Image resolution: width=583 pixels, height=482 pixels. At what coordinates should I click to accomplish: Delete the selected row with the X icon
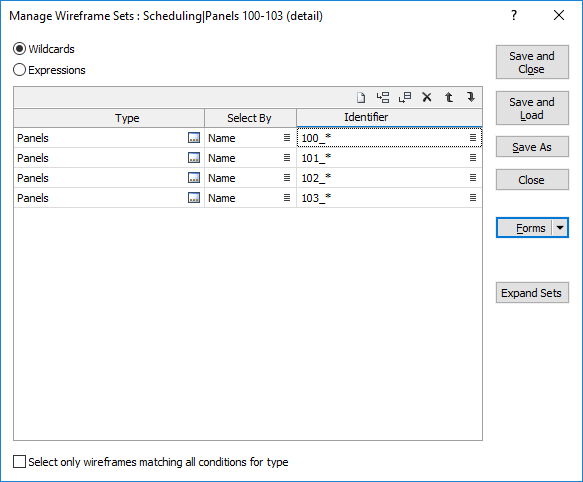(427, 98)
